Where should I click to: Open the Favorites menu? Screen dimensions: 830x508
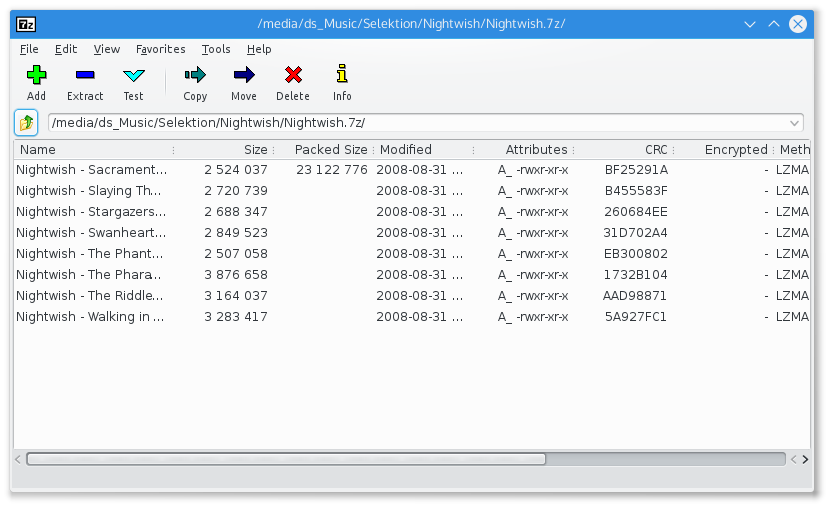(x=160, y=49)
